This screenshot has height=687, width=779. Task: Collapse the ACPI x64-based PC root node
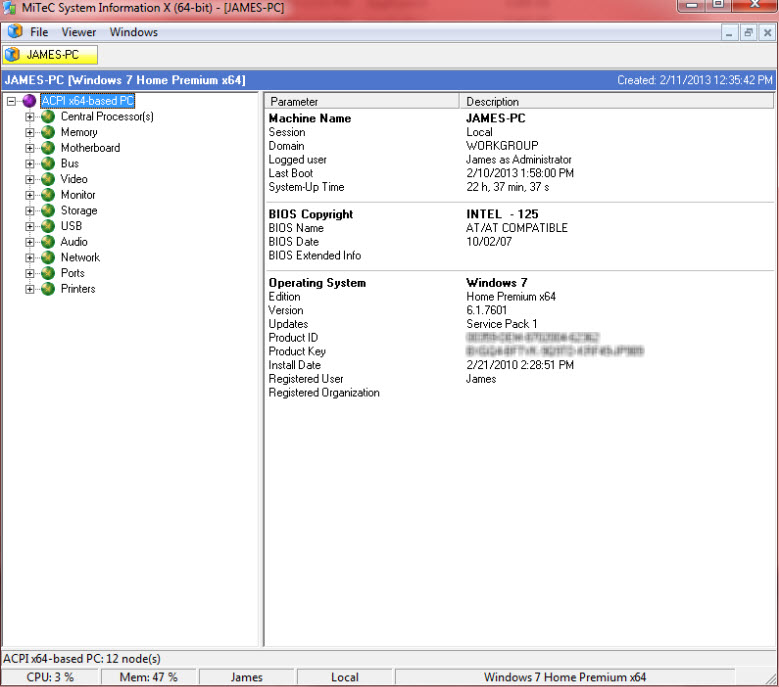pyautogui.click(x=11, y=101)
